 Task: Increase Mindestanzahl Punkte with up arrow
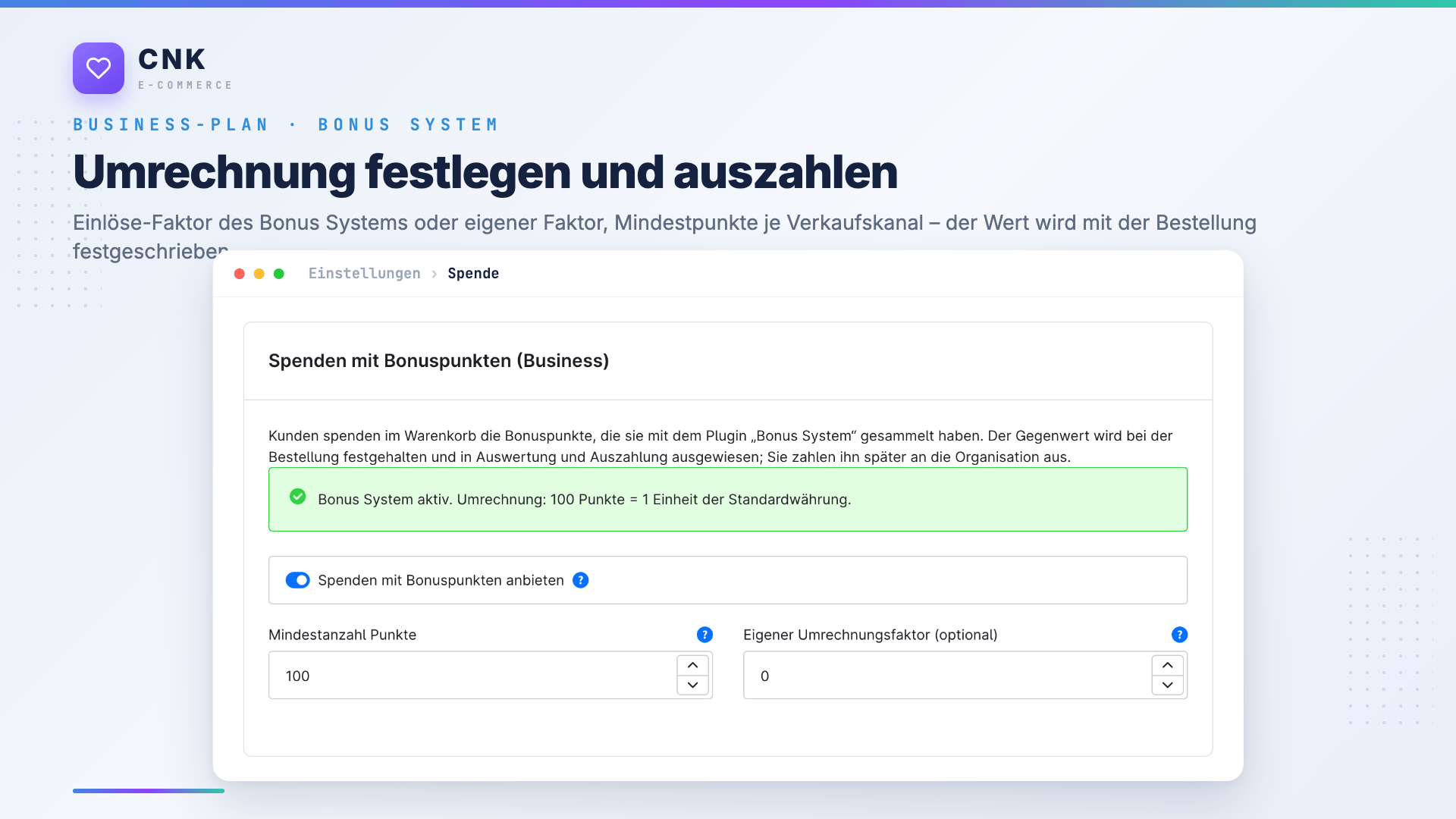point(692,665)
